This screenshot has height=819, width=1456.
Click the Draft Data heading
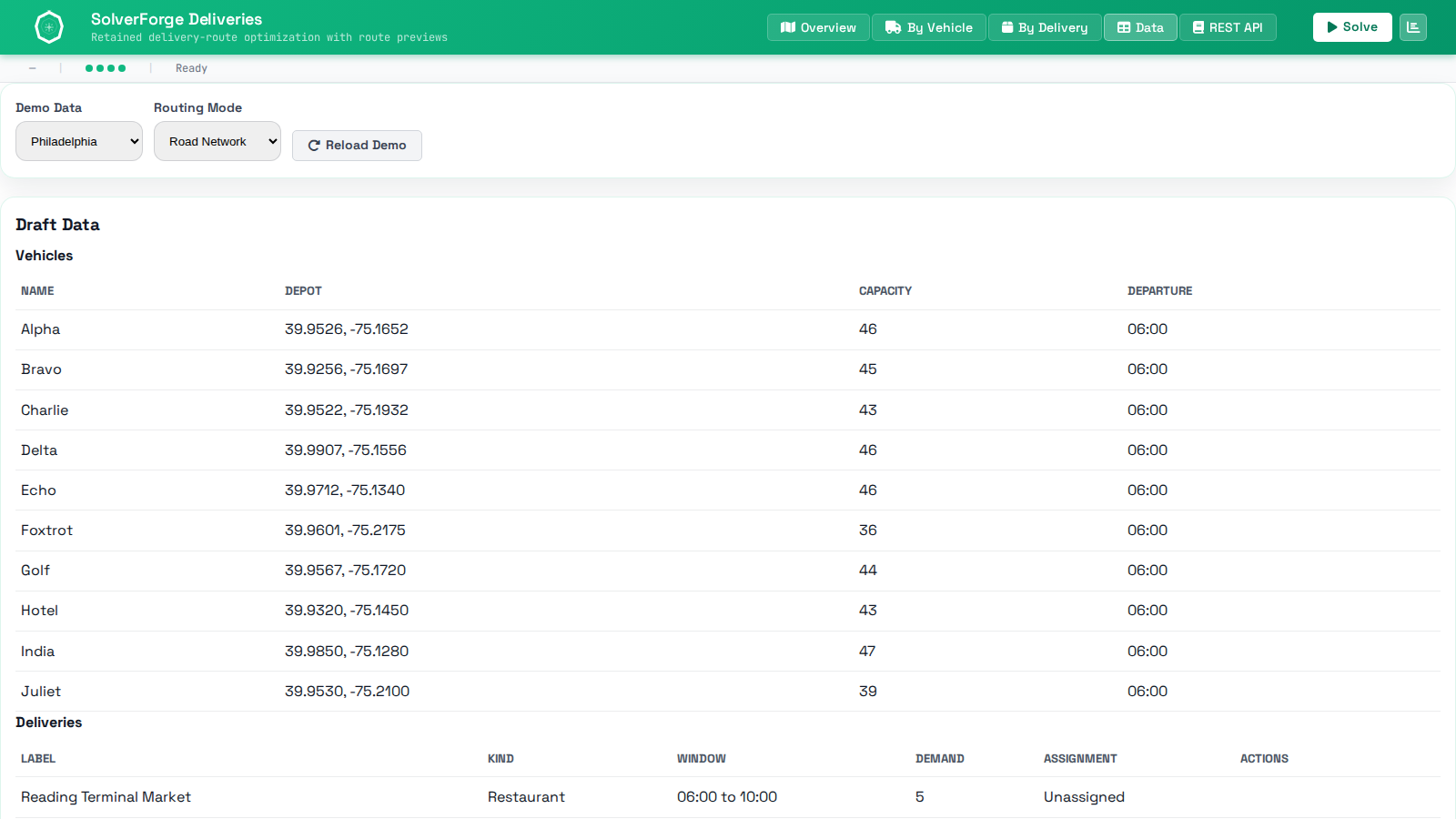coord(57,225)
